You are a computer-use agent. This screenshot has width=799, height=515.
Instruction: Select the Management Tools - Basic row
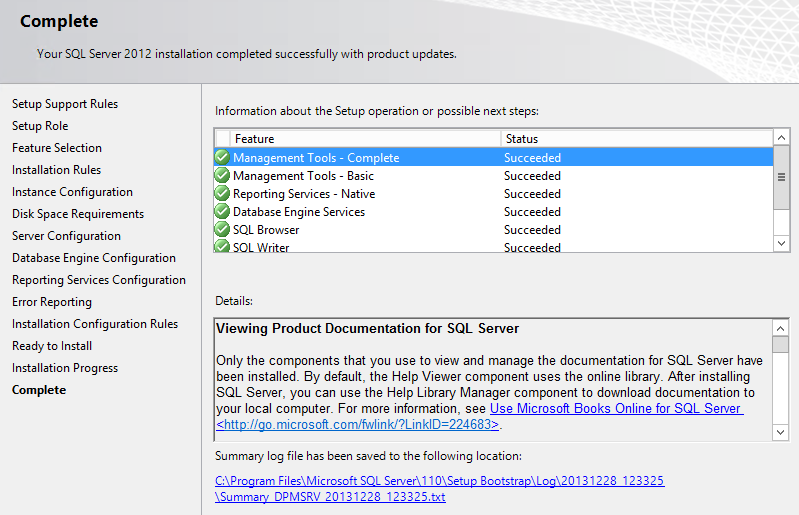pos(493,176)
